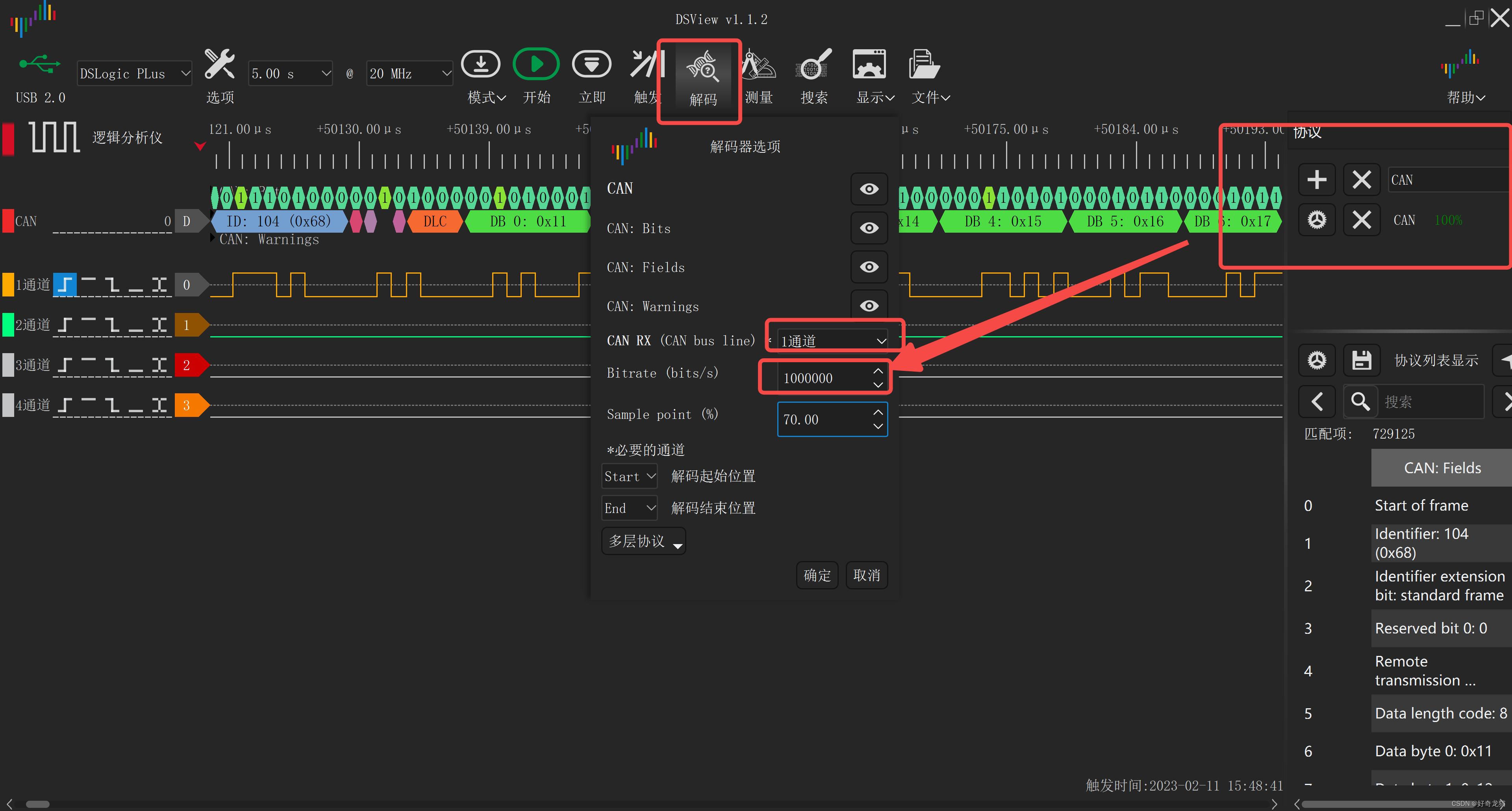Viewport: 1512px width, 811px height.
Task: Toggle visibility of CAN: Fields
Action: [869, 267]
